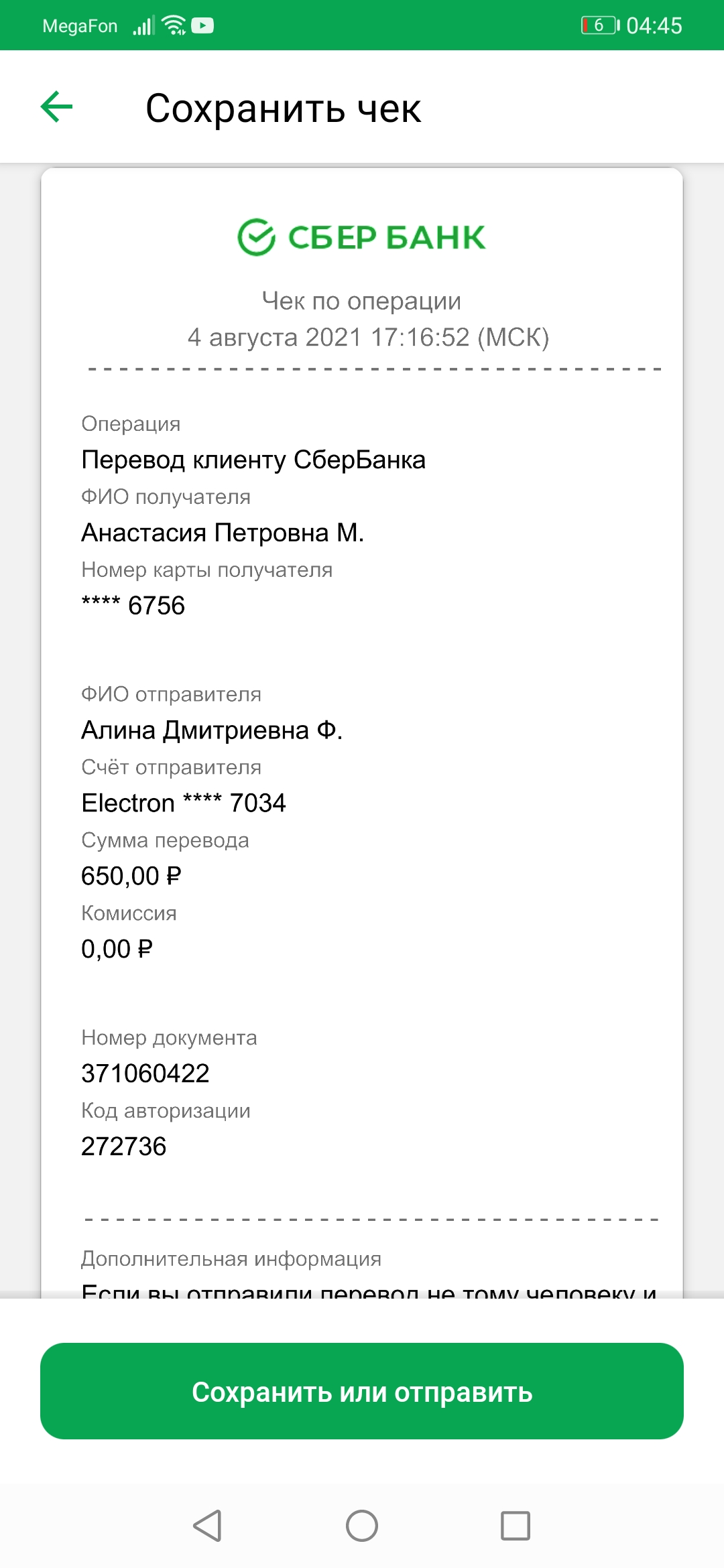Select the document number 371060422
The height and width of the screenshot is (1568, 724).
pyautogui.click(x=145, y=1073)
